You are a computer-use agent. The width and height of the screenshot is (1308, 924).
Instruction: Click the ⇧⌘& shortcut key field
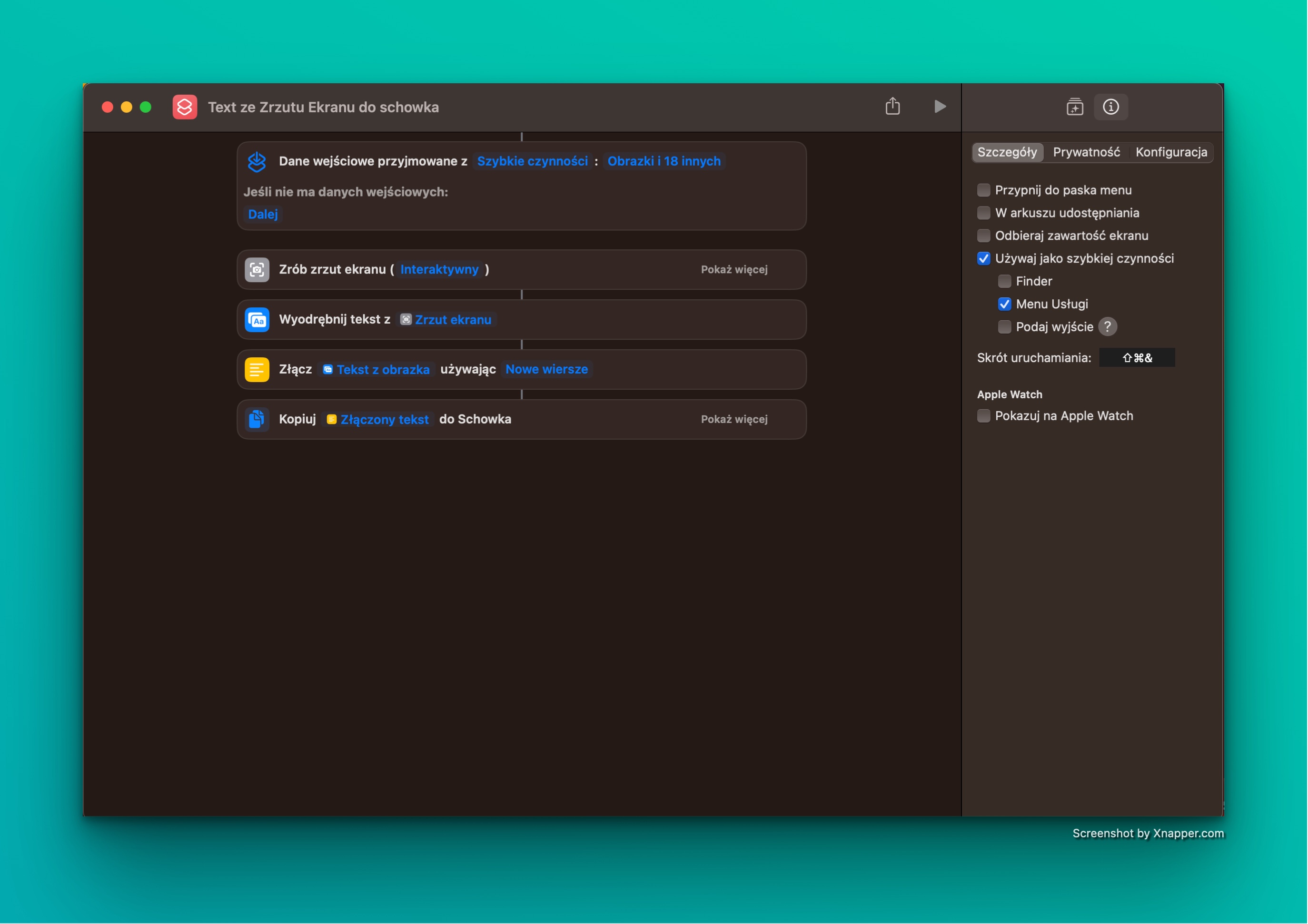(1137, 357)
